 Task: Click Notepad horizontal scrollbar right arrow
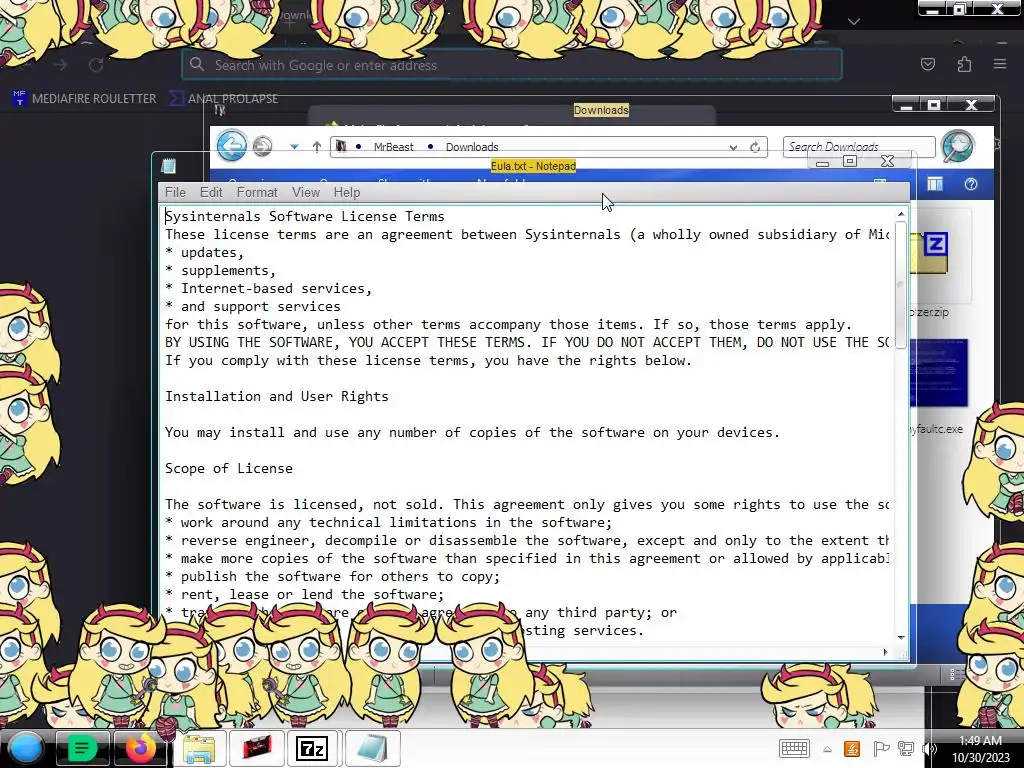click(886, 652)
